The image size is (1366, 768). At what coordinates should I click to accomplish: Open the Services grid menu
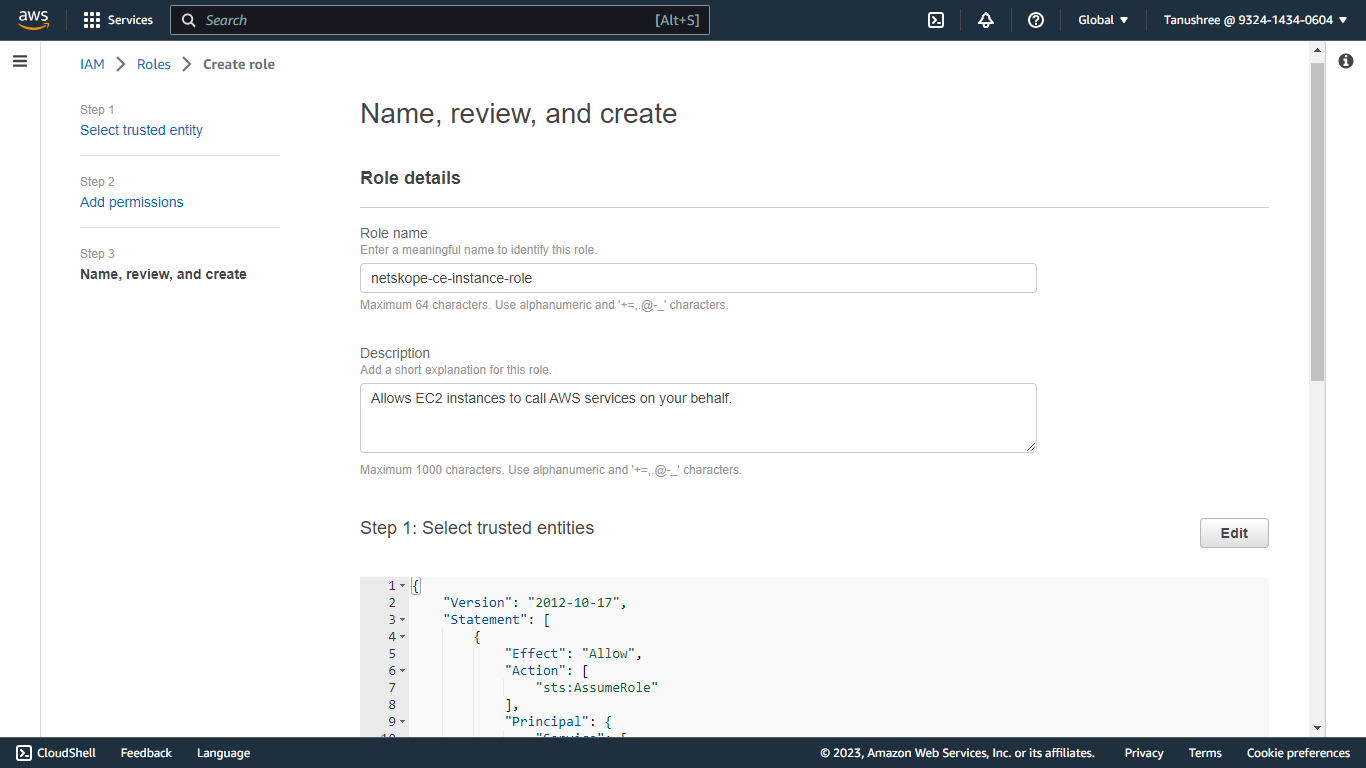coord(92,20)
